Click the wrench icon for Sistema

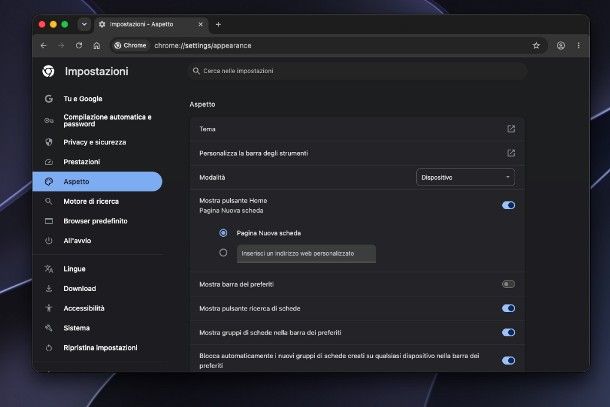49,328
